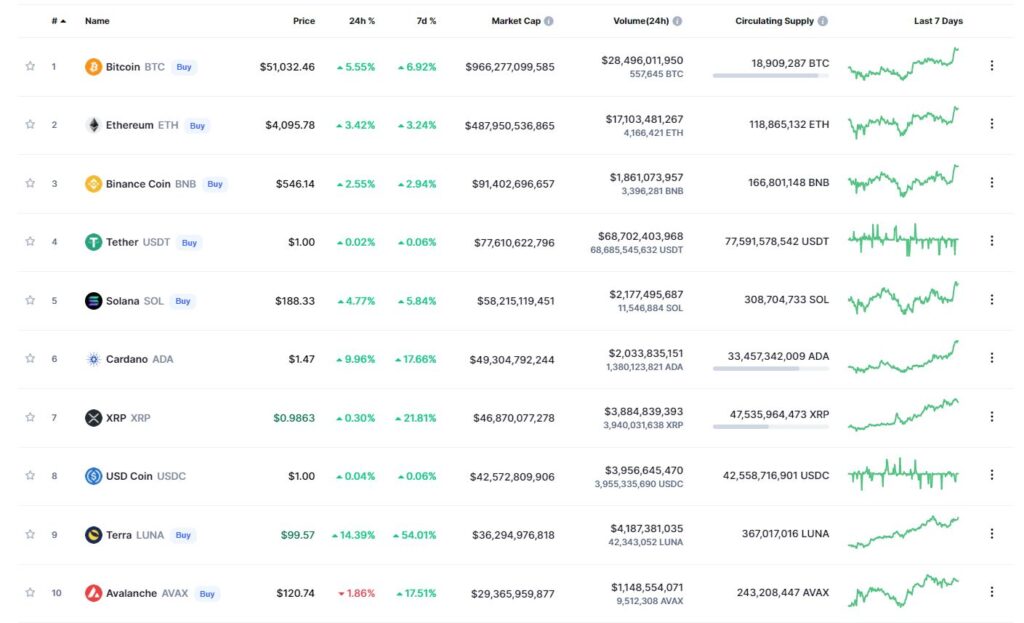Sort by Market Cap column header
1024x623 pixels.
[x=516, y=21]
